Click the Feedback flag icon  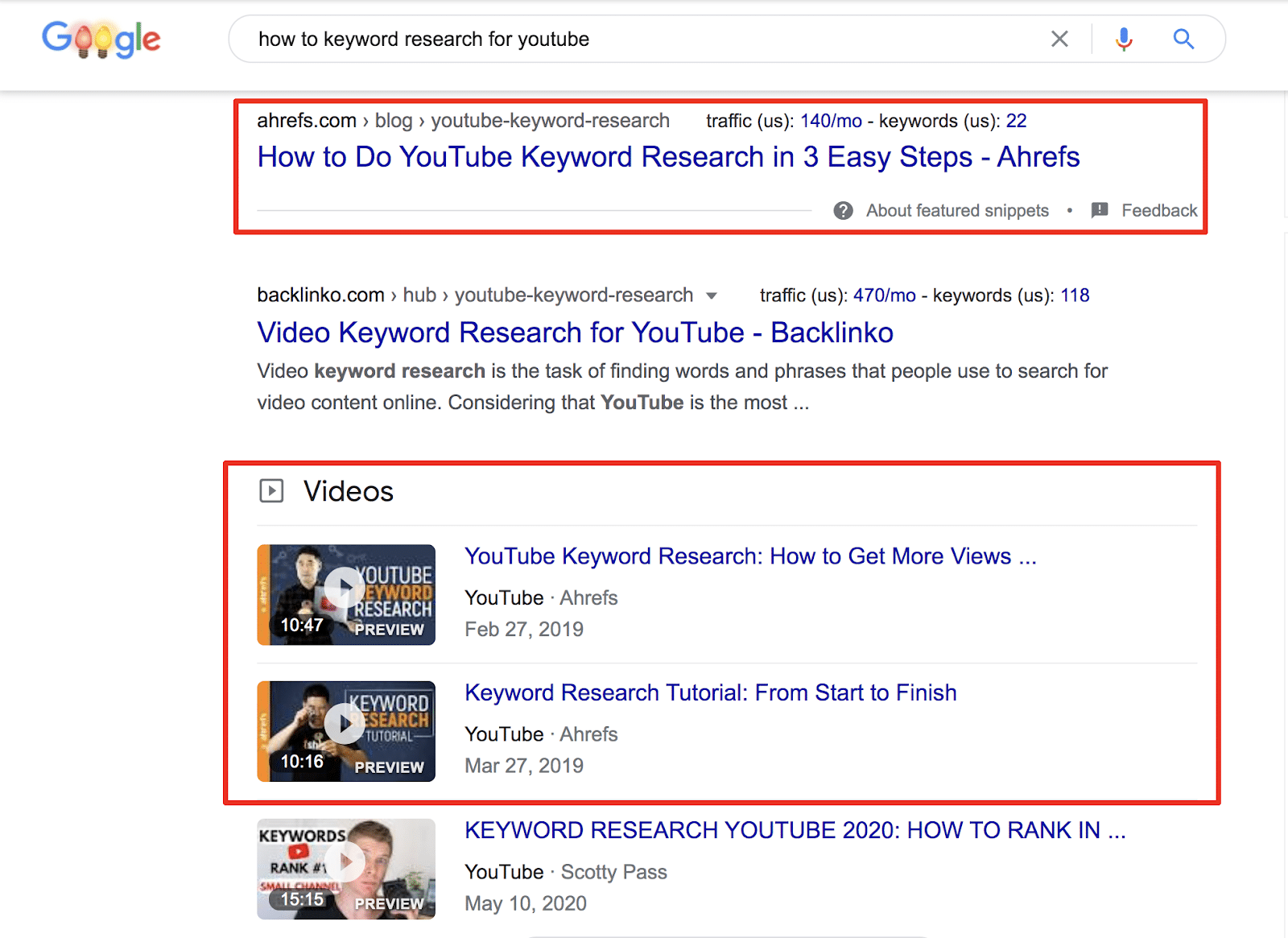point(1100,211)
